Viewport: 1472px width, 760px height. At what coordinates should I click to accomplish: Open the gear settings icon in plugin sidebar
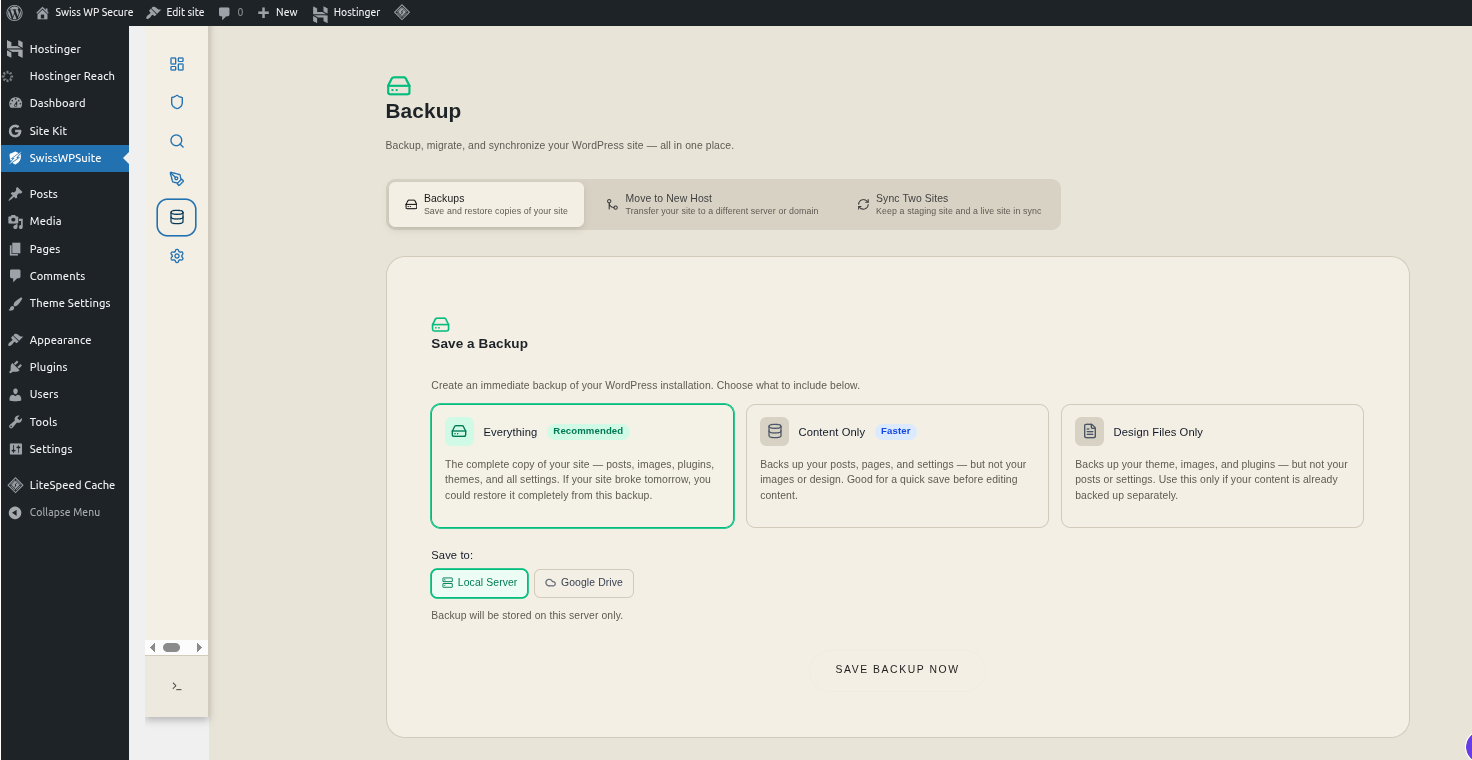(177, 256)
